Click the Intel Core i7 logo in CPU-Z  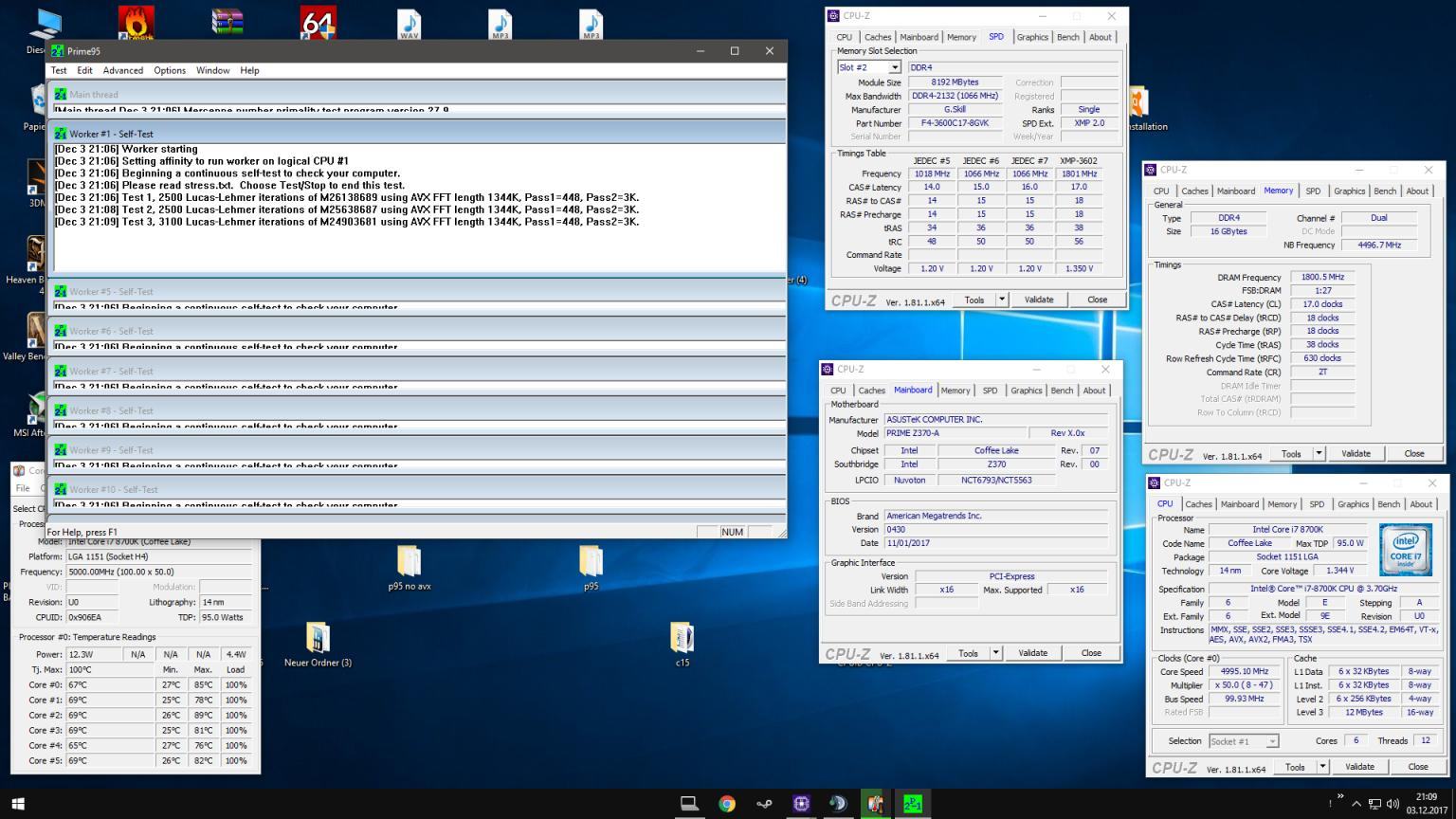pyautogui.click(x=1406, y=549)
